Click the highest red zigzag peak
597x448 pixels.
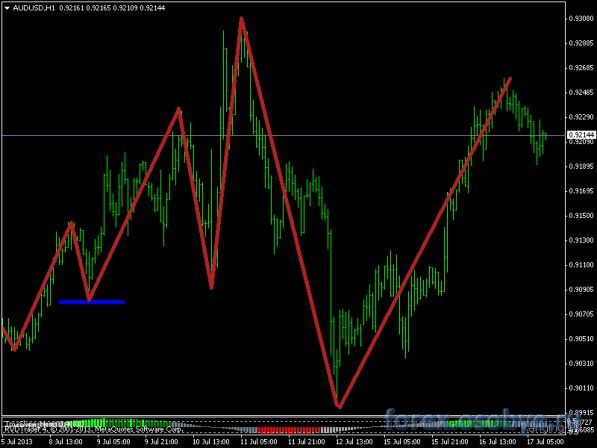click(x=241, y=19)
